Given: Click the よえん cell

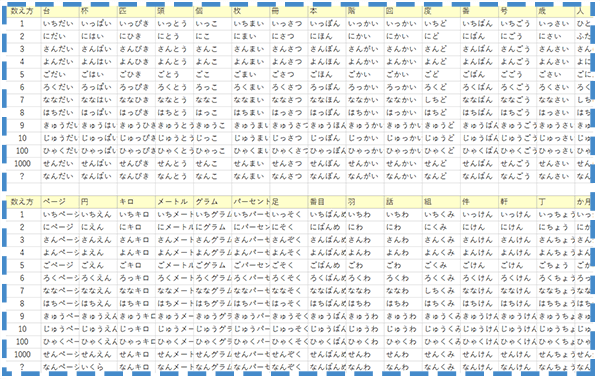Looking at the screenshot, I should 98,253.
